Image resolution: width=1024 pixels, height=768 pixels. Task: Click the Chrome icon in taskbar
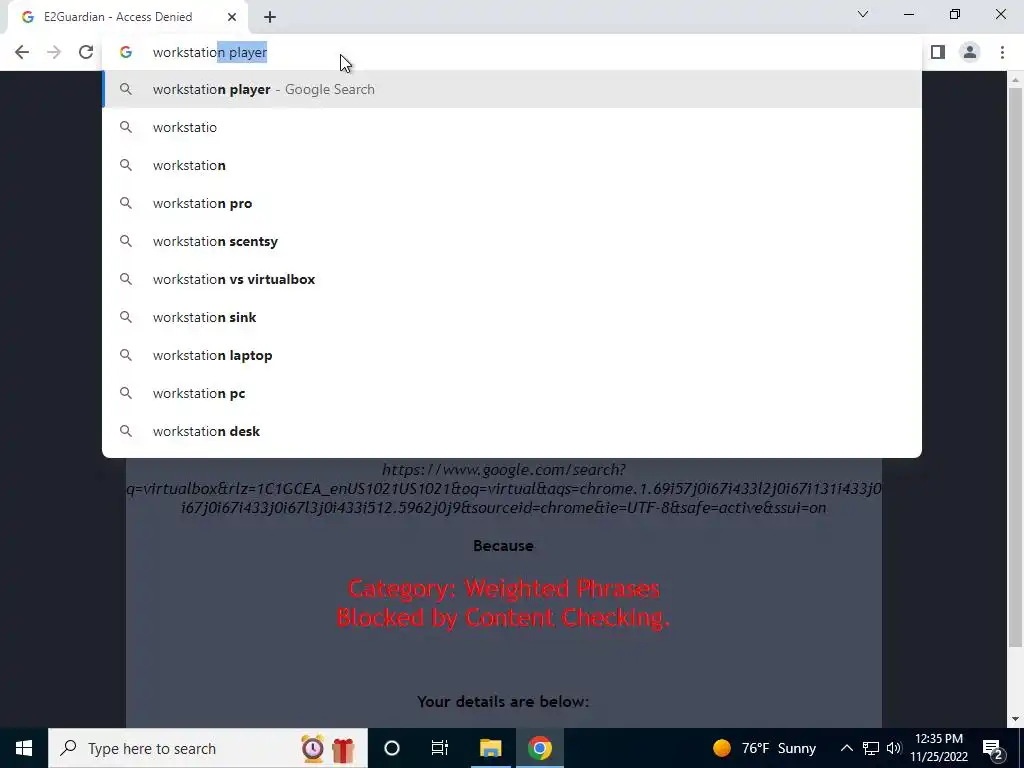(x=540, y=748)
